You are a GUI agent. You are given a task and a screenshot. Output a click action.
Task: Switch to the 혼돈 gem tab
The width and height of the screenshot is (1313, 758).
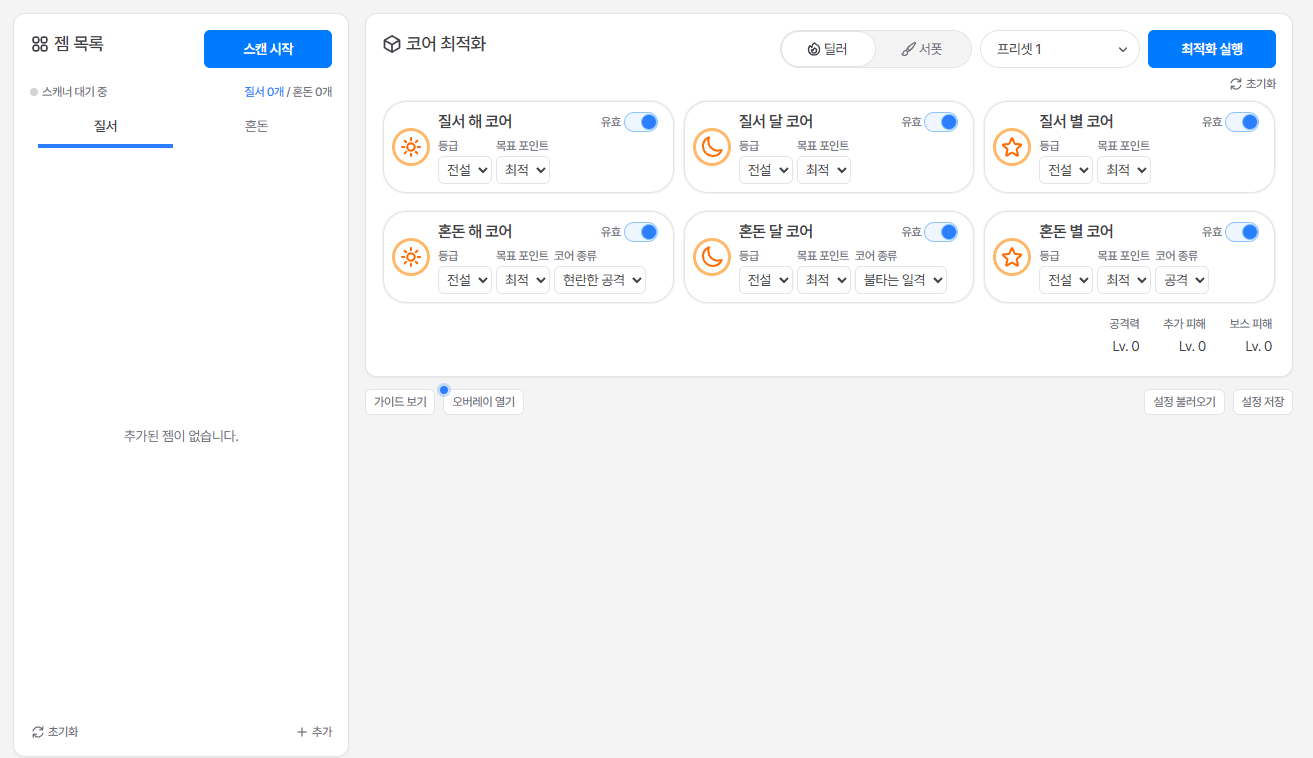coord(256,127)
